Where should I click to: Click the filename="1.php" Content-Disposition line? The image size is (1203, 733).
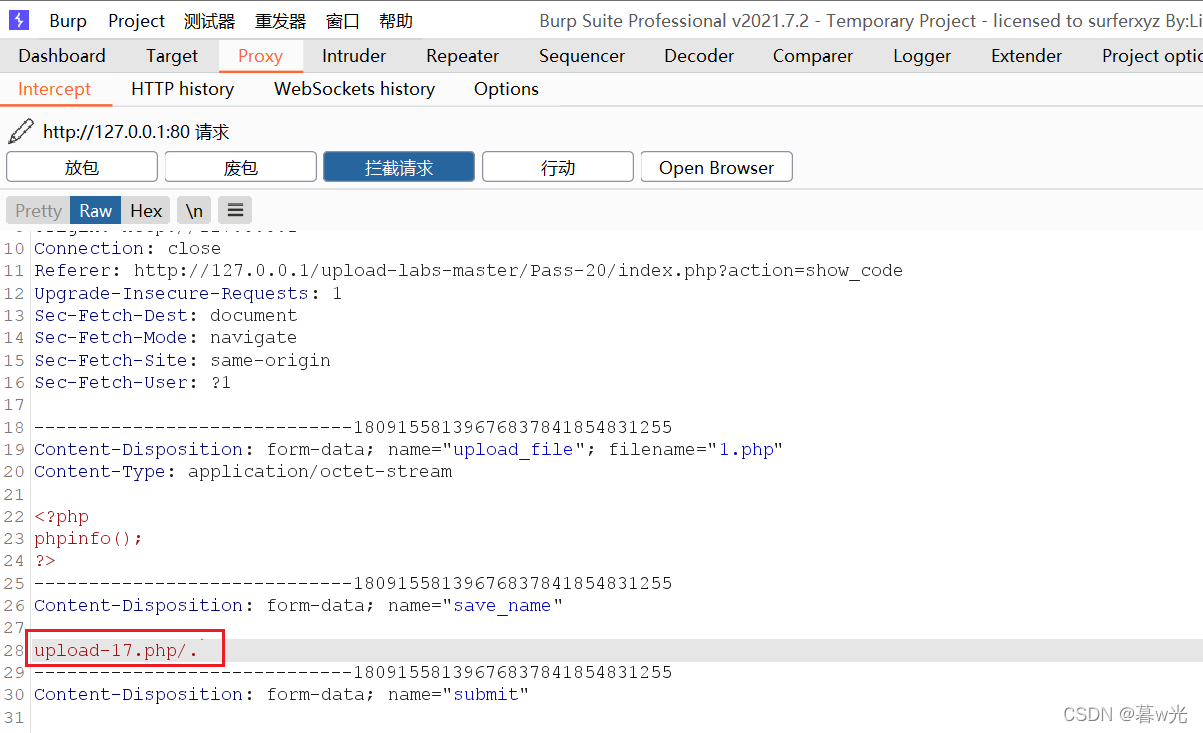408,449
